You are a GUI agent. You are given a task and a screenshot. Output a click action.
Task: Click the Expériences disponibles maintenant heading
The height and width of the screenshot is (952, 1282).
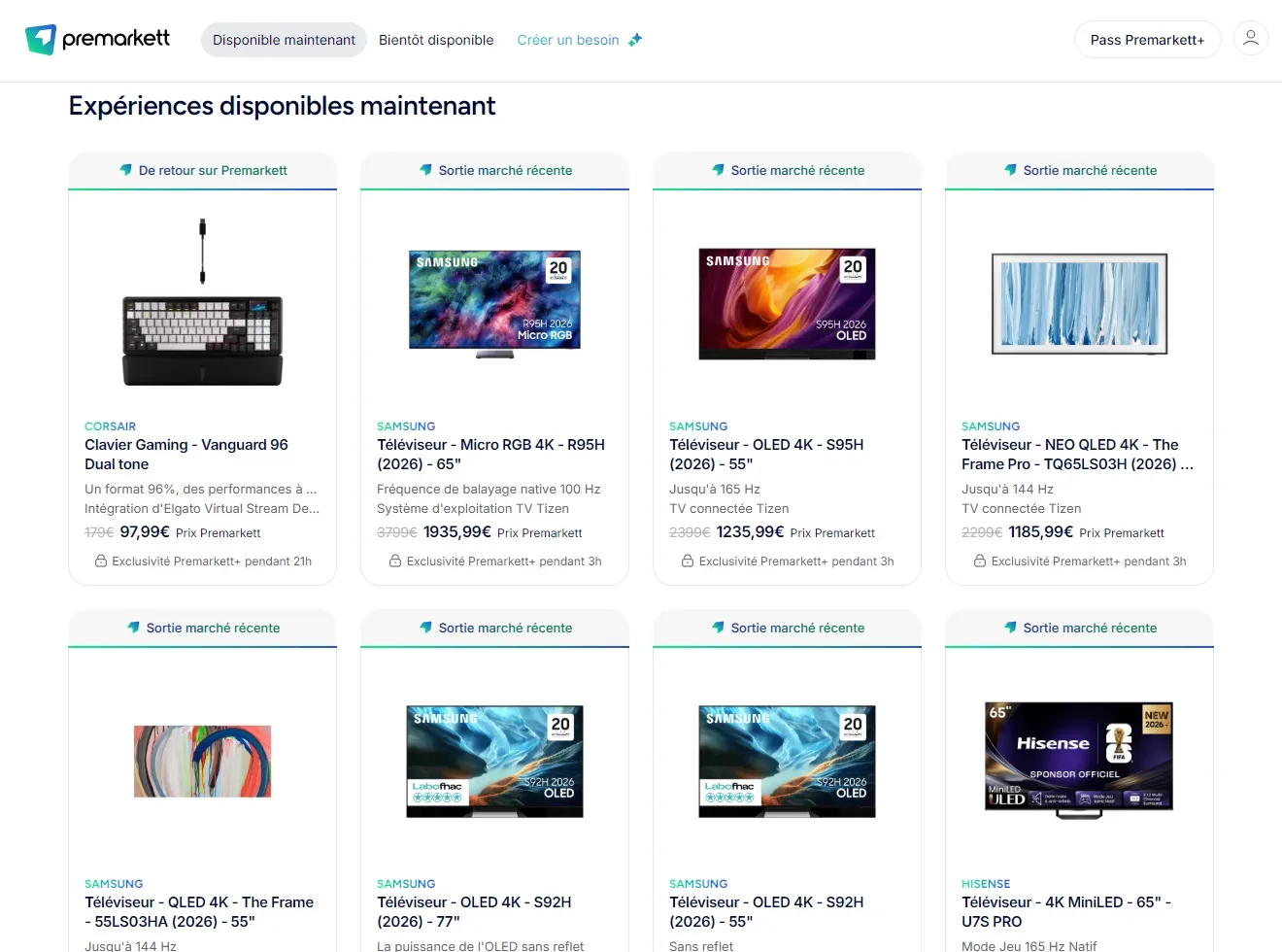(282, 106)
